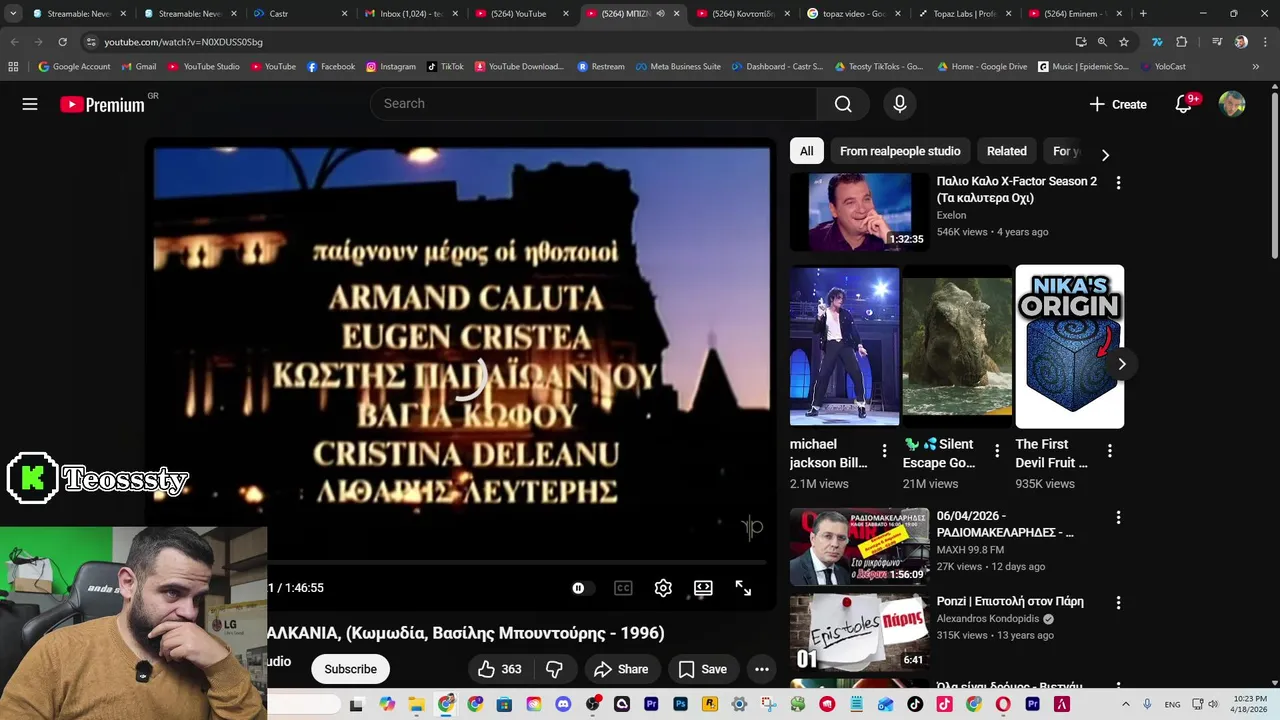Select the All filter chip
The width and height of the screenshot is (1280, 720).
[806, 151]
